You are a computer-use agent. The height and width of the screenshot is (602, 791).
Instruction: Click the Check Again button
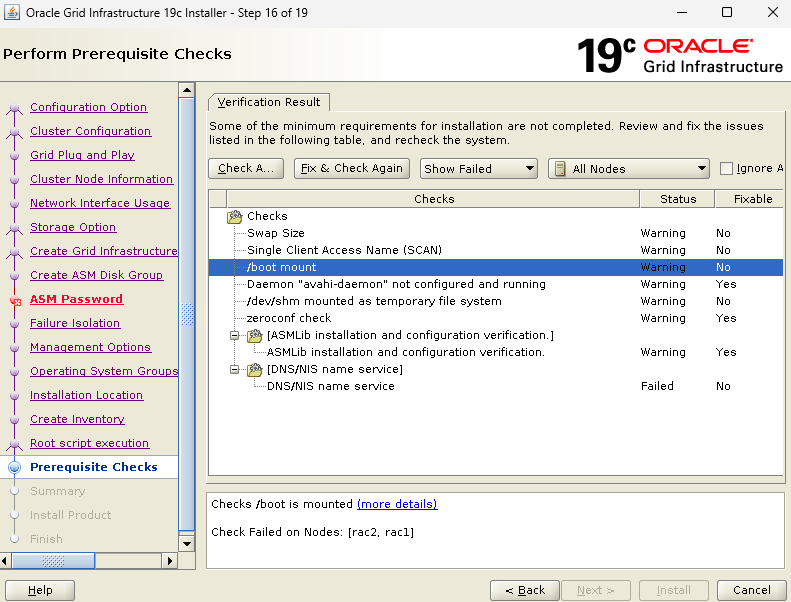tap(246, 169)
